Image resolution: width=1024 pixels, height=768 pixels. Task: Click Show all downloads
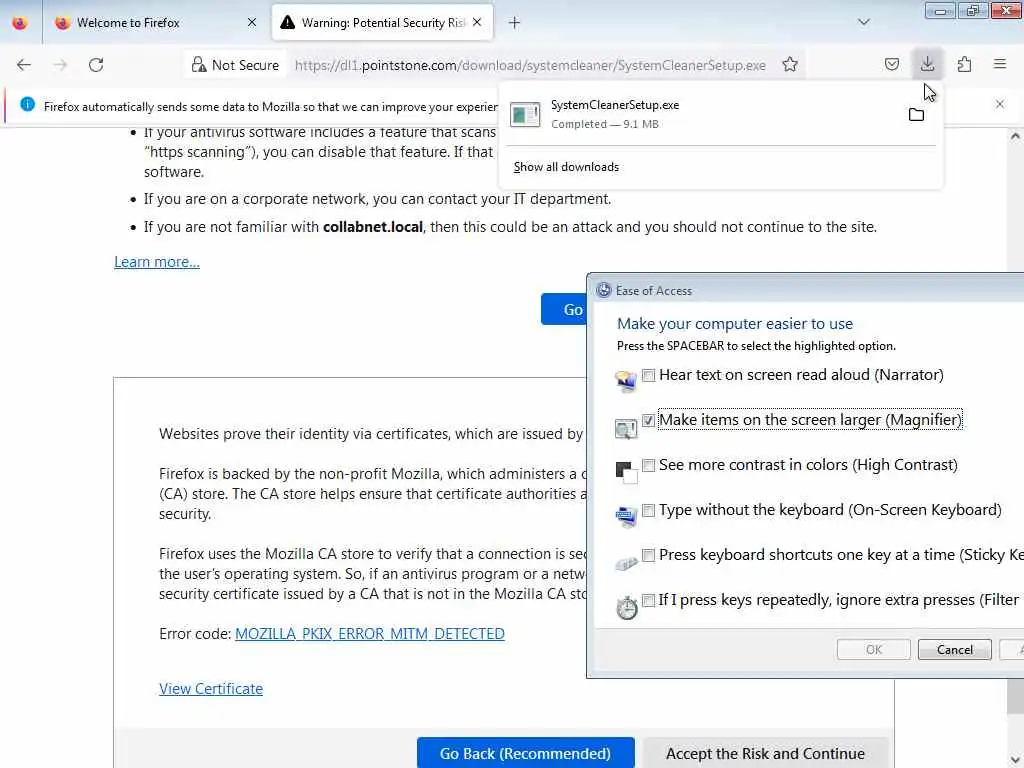(566, 167)
